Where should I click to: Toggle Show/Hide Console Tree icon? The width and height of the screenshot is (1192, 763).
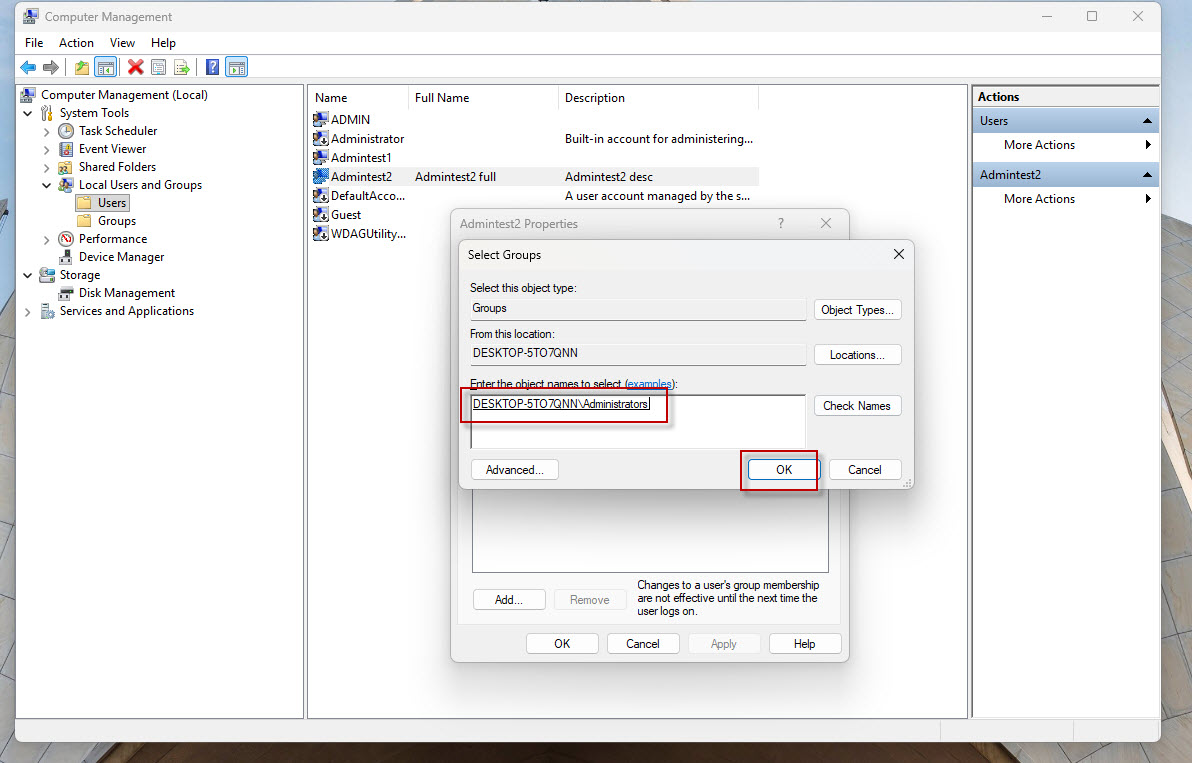pos(106,68)
